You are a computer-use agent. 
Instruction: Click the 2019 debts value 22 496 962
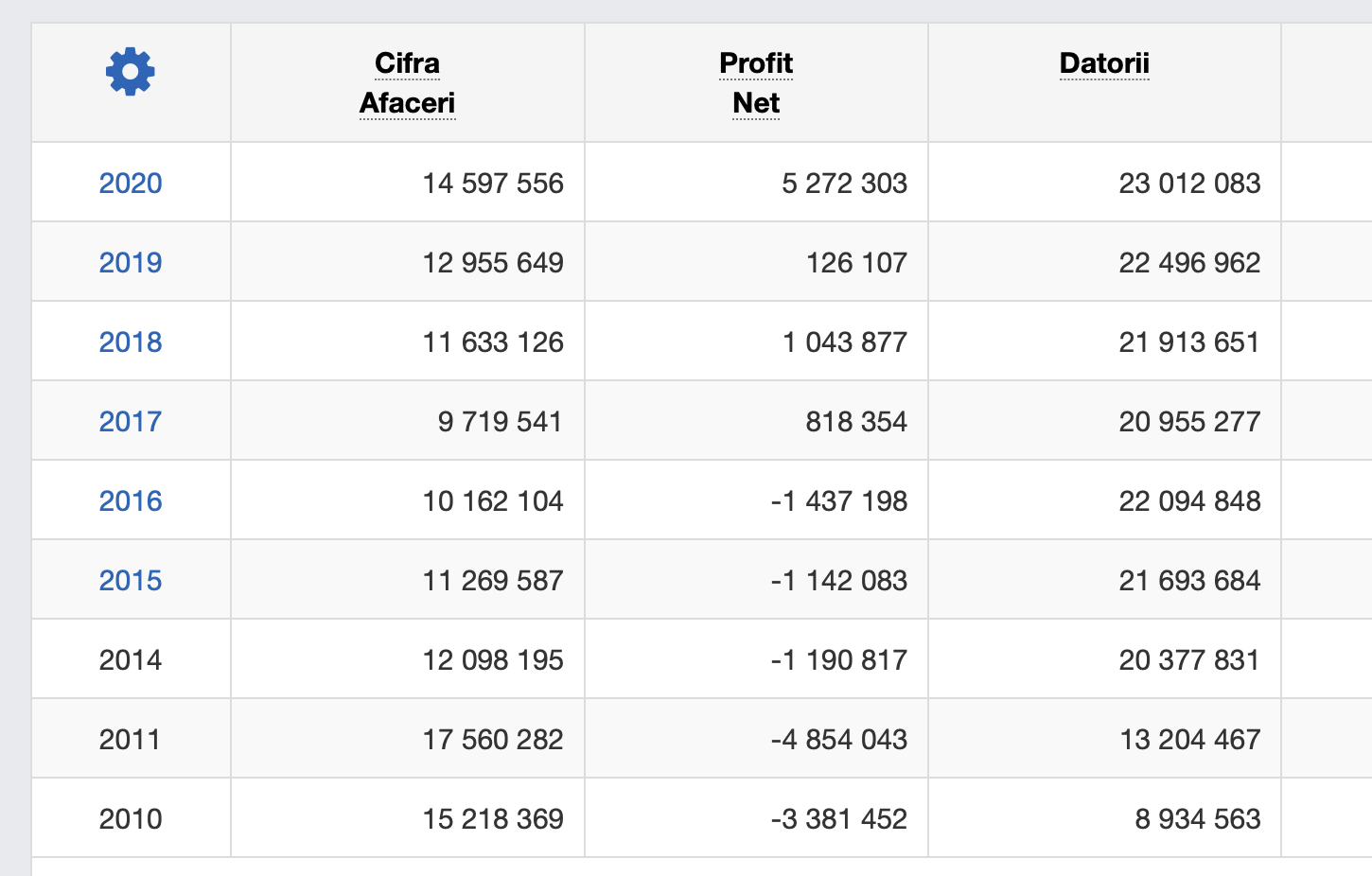[1189, 263]
